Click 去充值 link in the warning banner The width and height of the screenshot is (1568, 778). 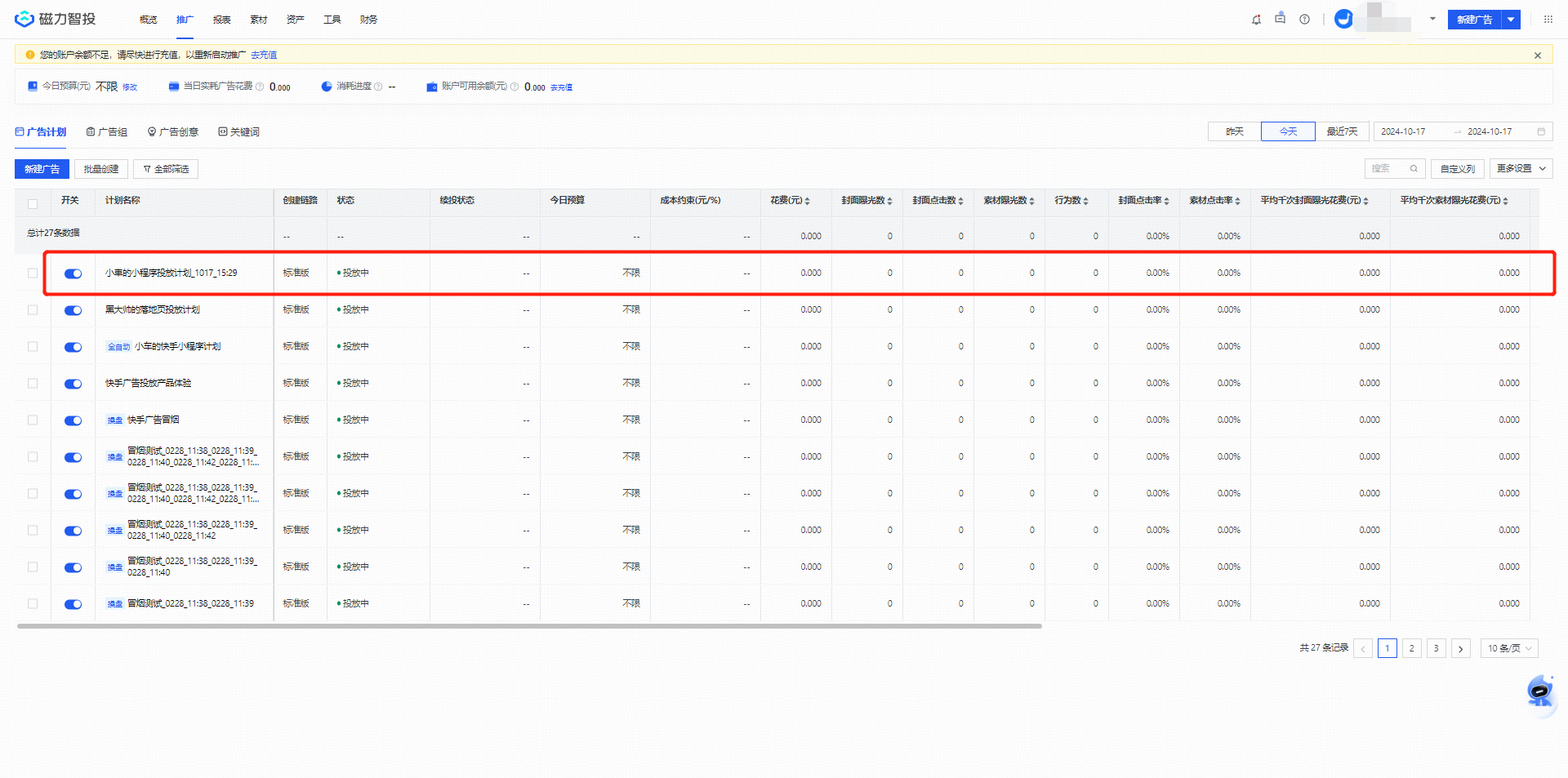pyautogui.click(x=264, y=56)
